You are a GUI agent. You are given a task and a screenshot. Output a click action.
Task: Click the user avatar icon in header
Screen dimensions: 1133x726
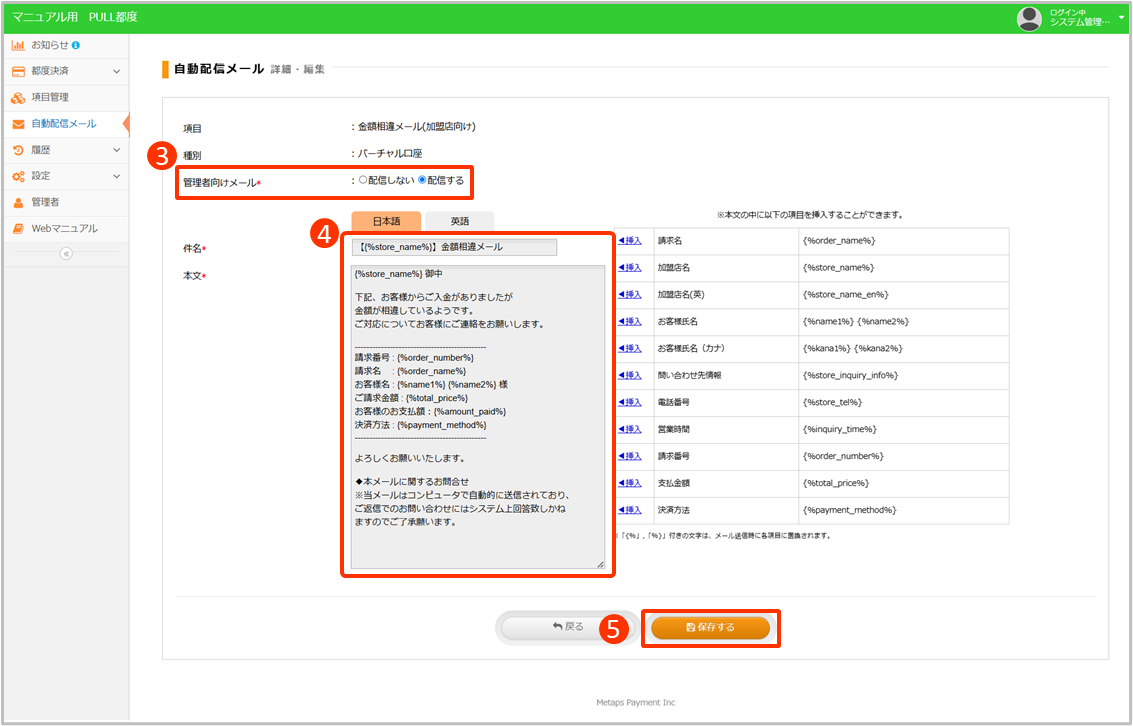point(1029,18)
